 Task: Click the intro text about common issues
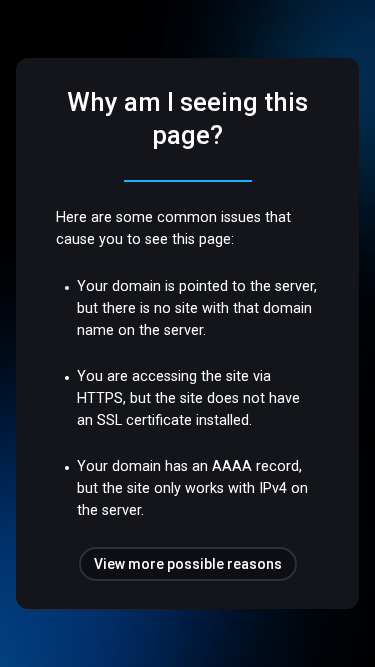tap(173, 228)
